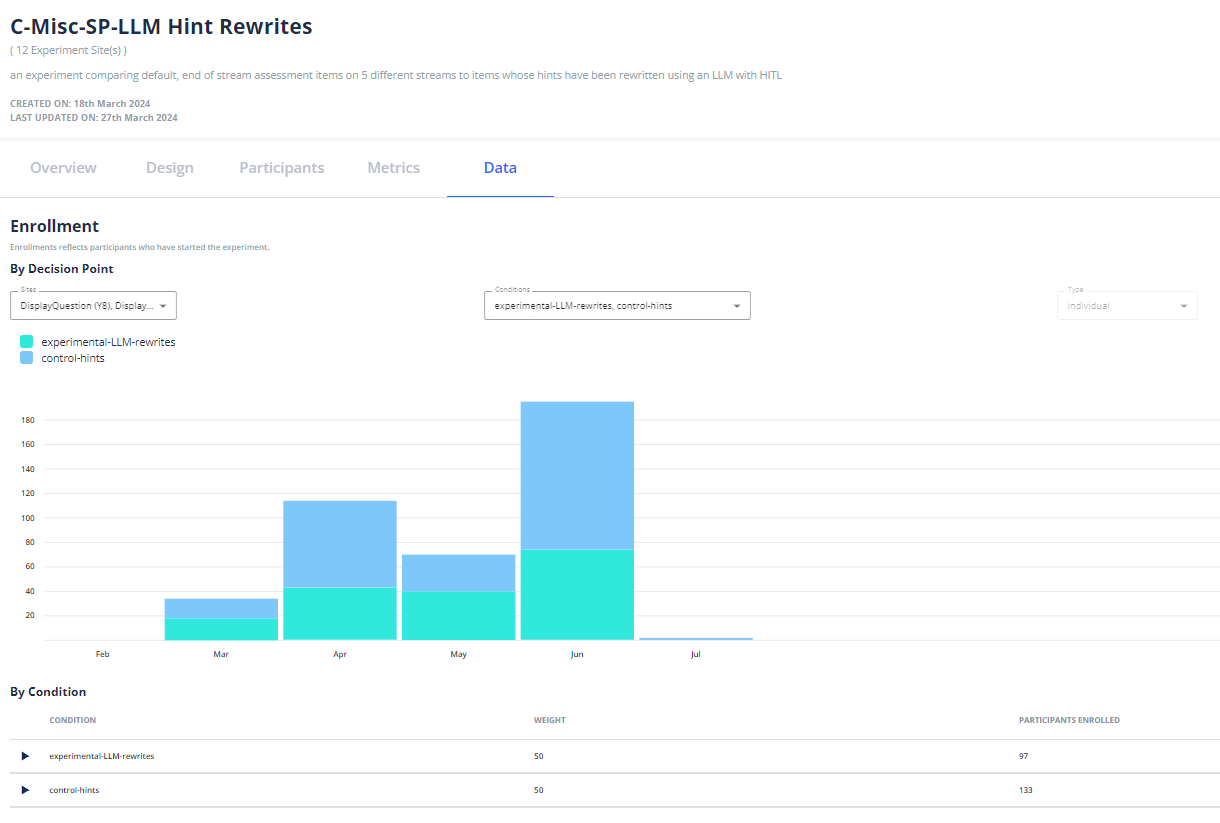1220x823 pixels.
Task: Click the WEIGHT column header
Action: click(550, 720)
